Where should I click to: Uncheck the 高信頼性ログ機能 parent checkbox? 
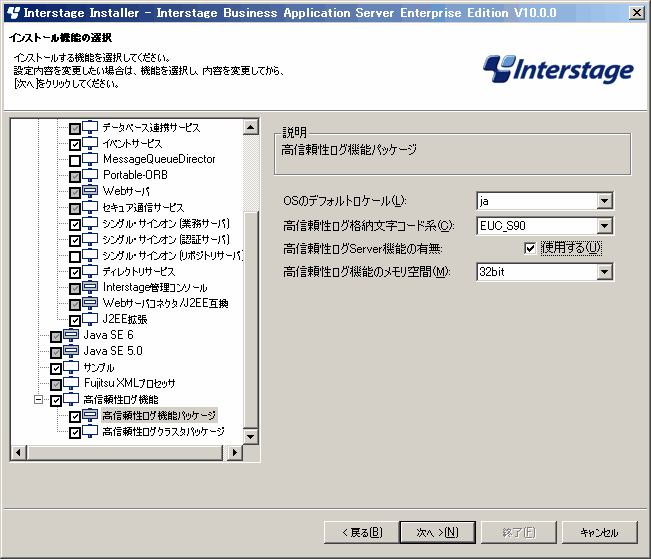click(x=56, y=401)
